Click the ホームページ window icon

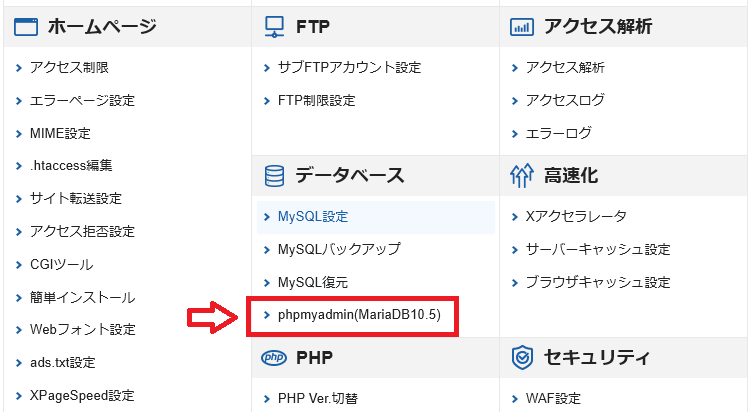[x=26, y=27]
